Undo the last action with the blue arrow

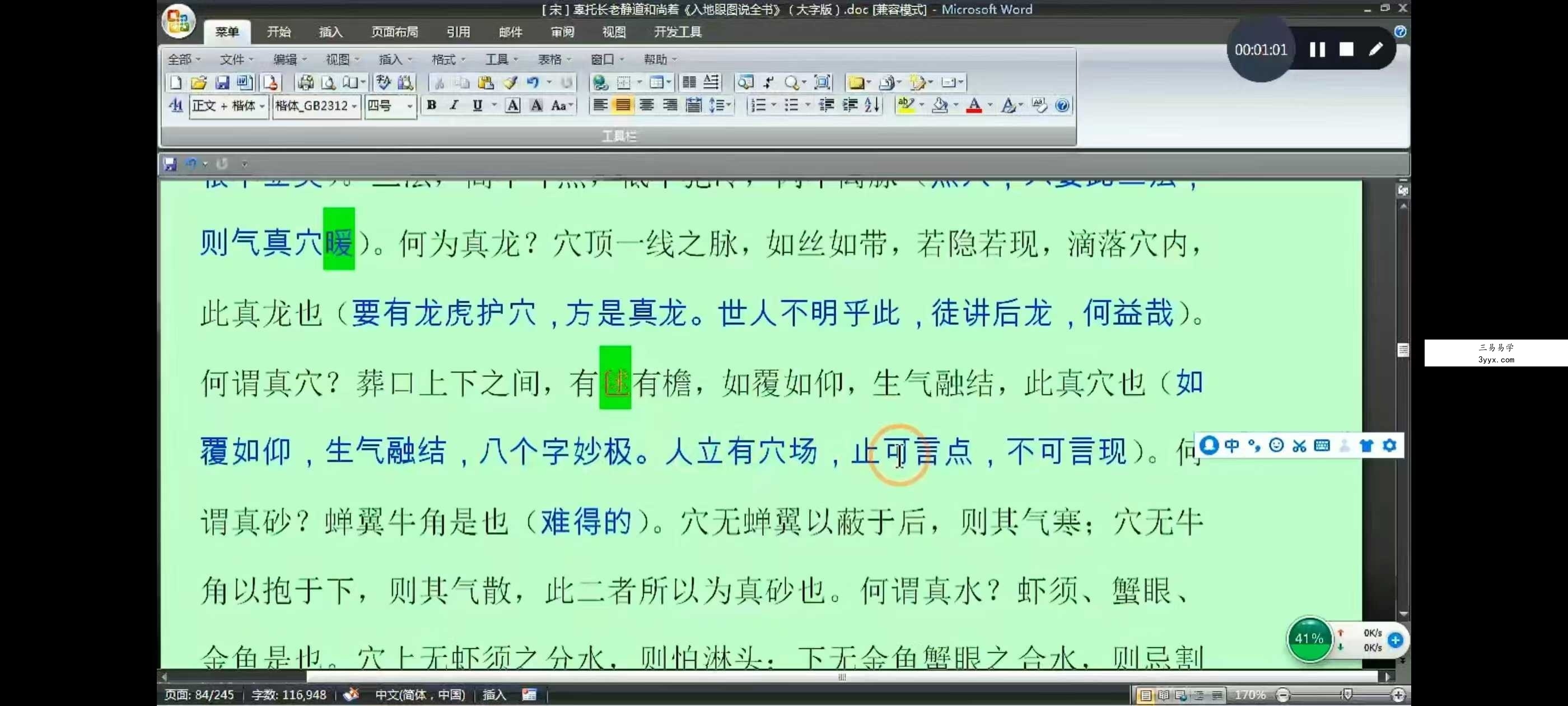coord(533,82)
